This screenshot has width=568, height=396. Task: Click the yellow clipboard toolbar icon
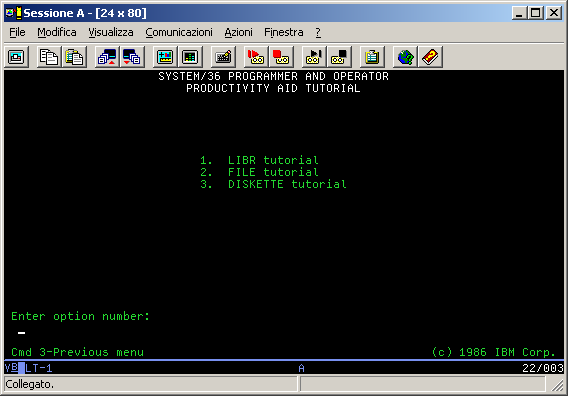coord(372,57)
